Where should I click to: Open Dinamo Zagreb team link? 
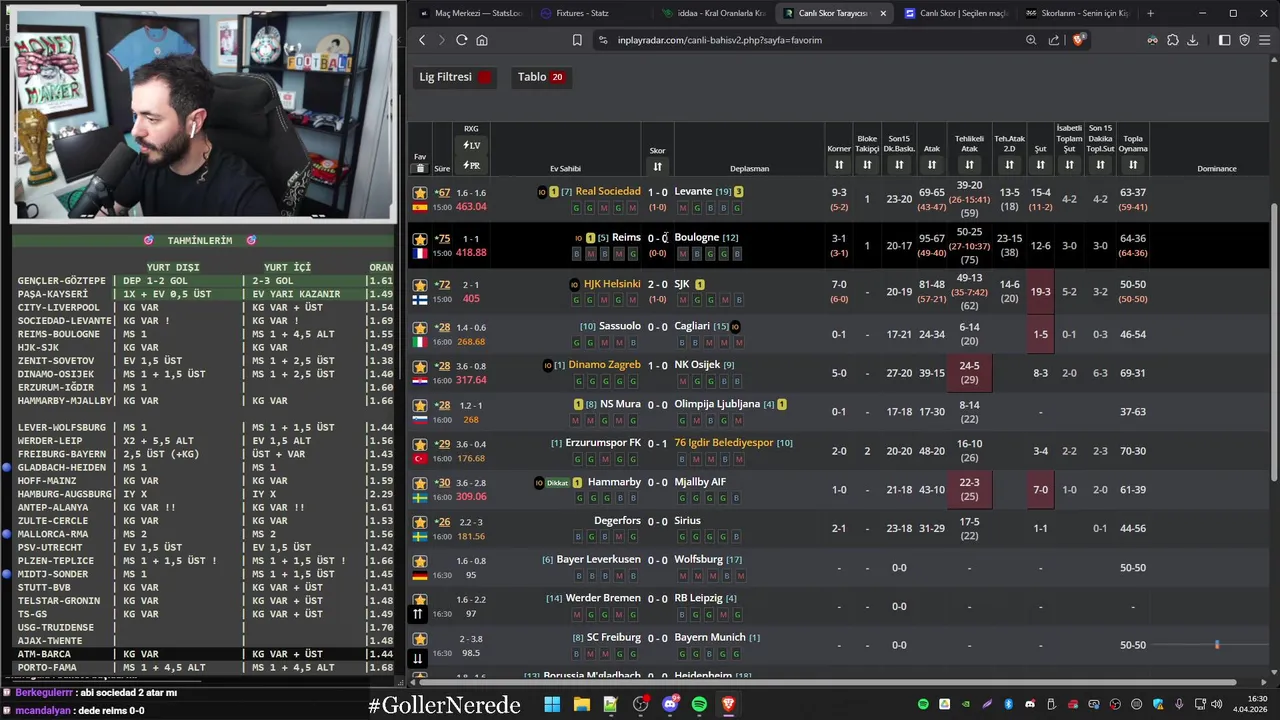pyautogui.click(x=604, y=365)
